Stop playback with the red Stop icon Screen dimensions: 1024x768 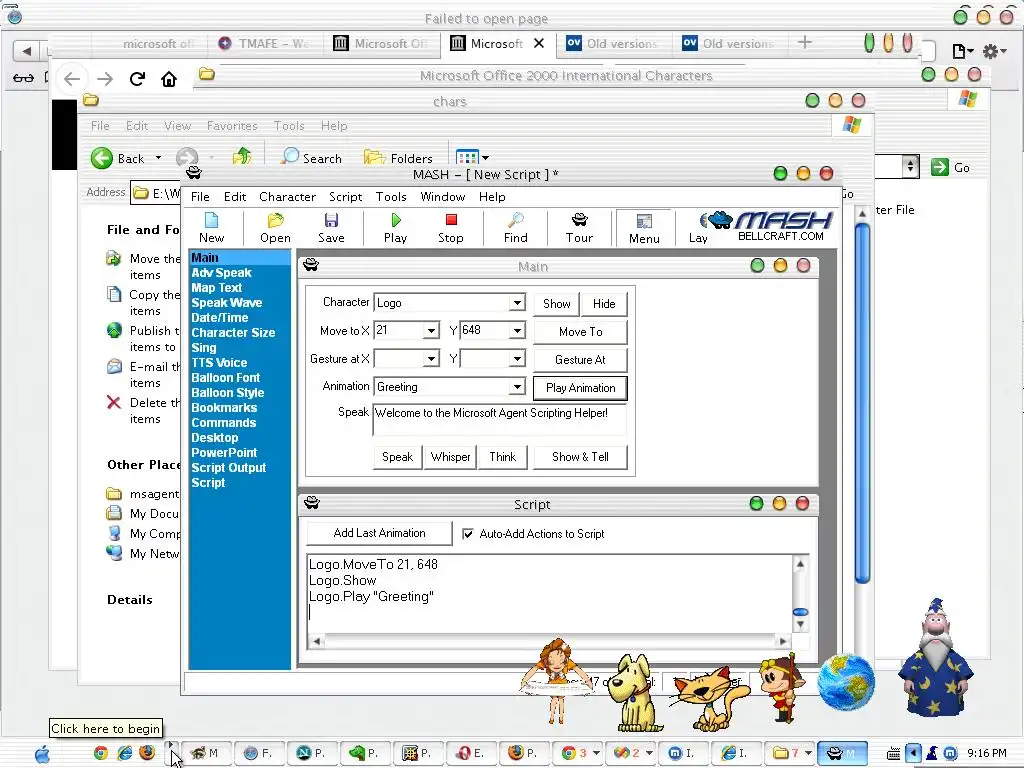click(x=451, y=228)
